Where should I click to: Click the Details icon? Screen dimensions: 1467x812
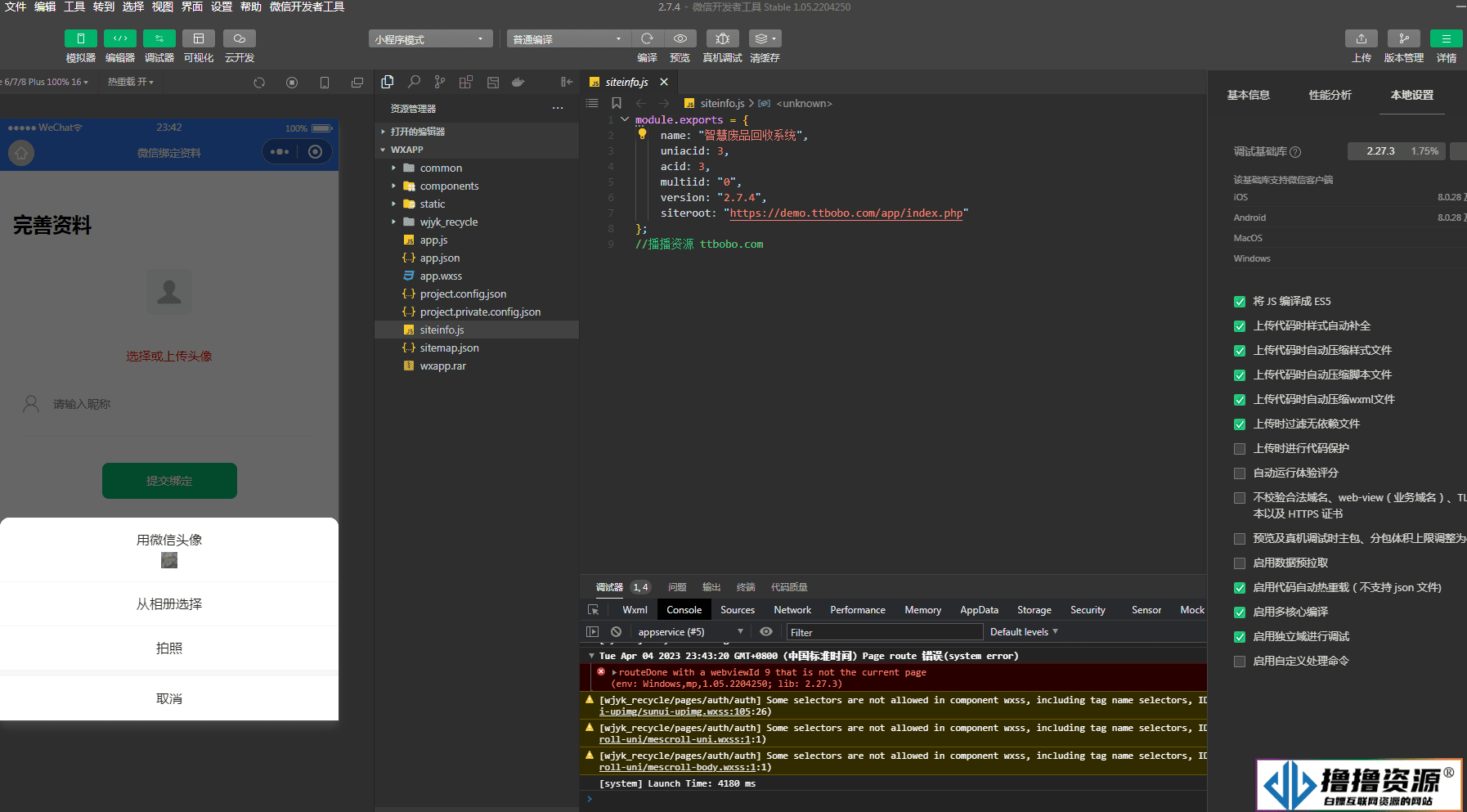(1447, 38)
